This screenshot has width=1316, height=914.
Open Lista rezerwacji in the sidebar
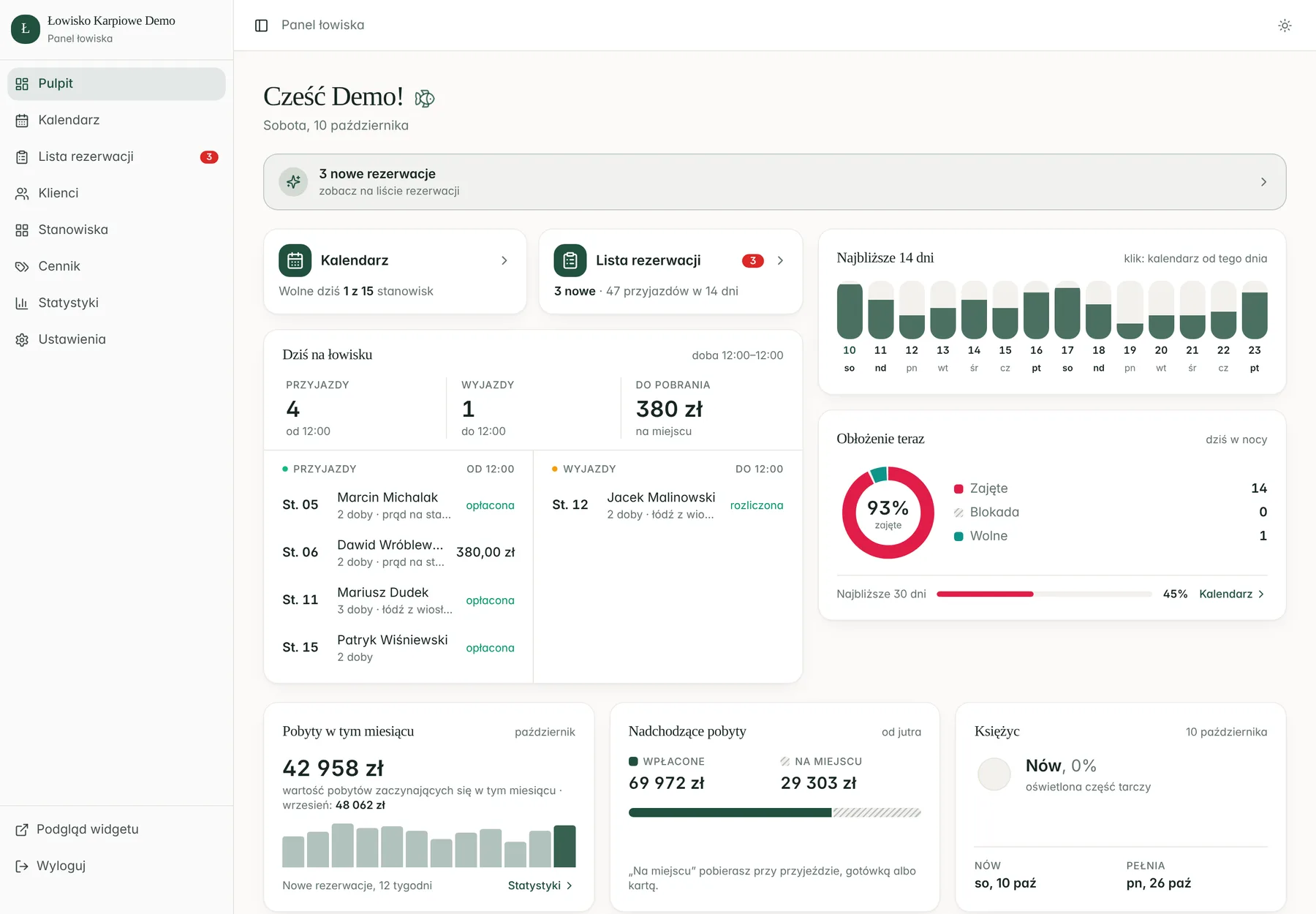116,157
